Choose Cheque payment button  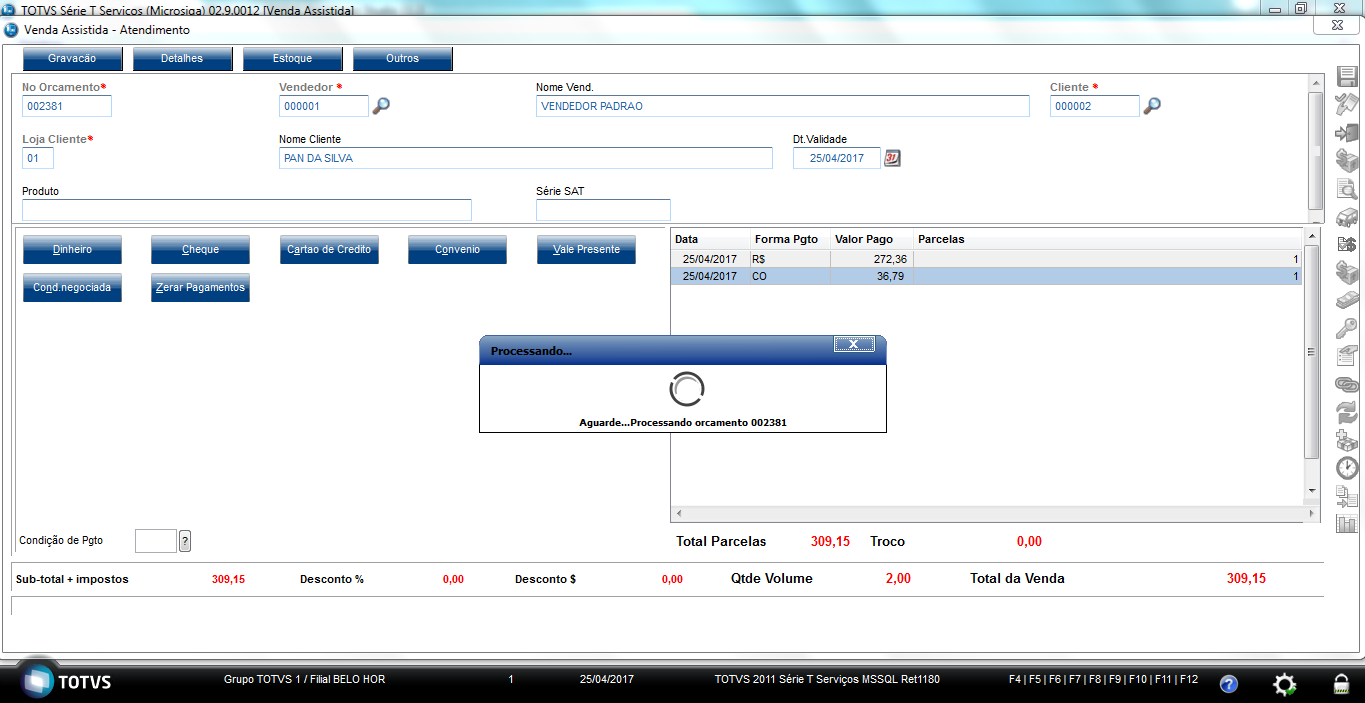(x=200, y=250)
